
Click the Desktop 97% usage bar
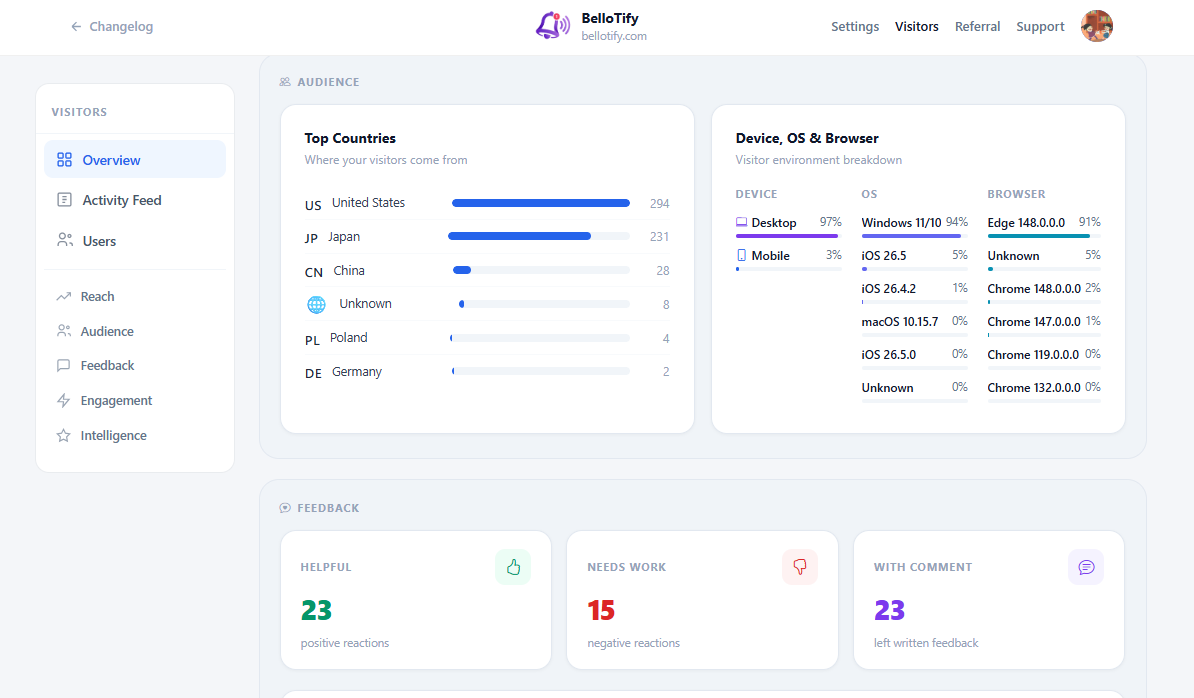click(x=788, y=236)
